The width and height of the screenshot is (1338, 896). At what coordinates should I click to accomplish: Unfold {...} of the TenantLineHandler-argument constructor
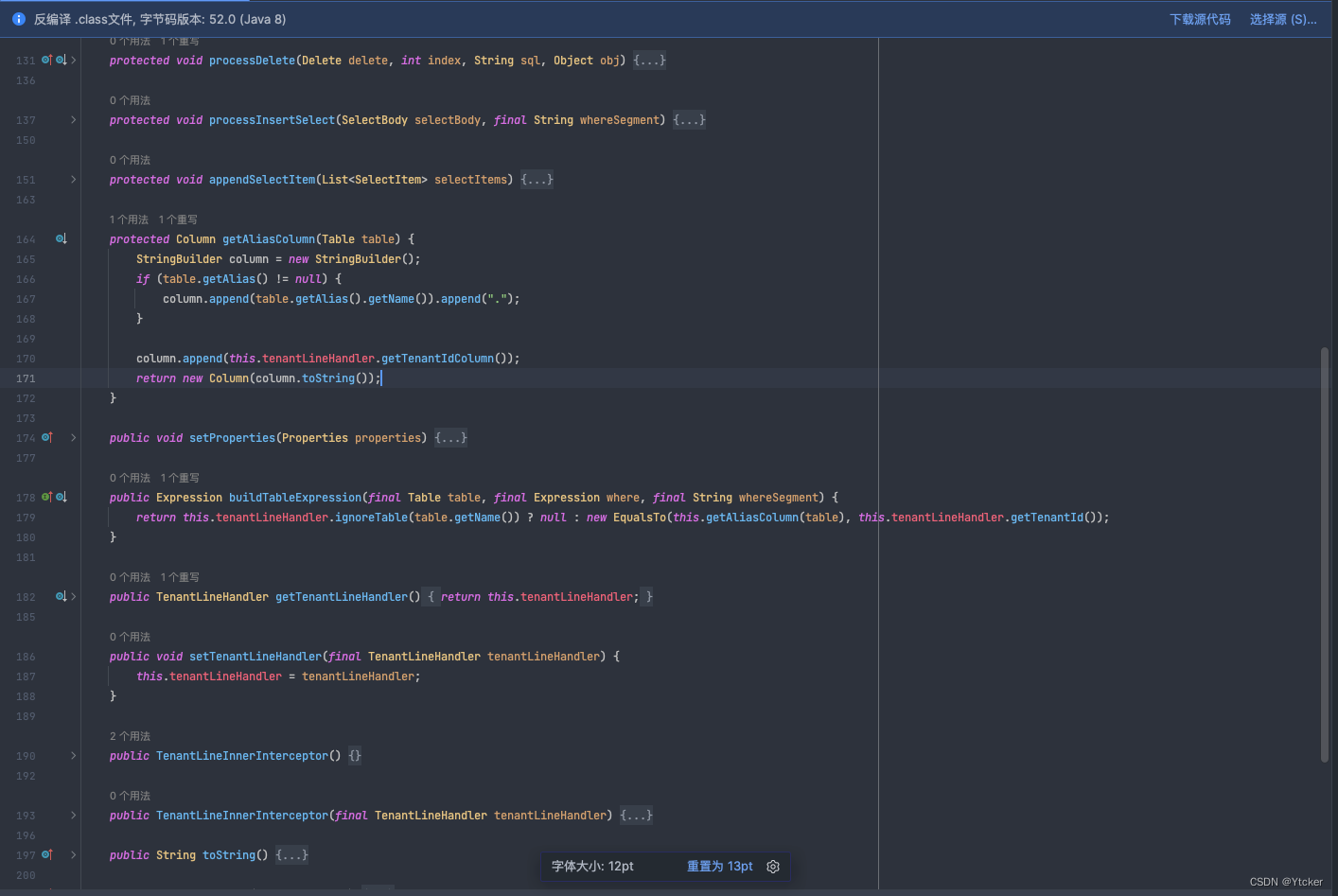[x=636, y=815]
